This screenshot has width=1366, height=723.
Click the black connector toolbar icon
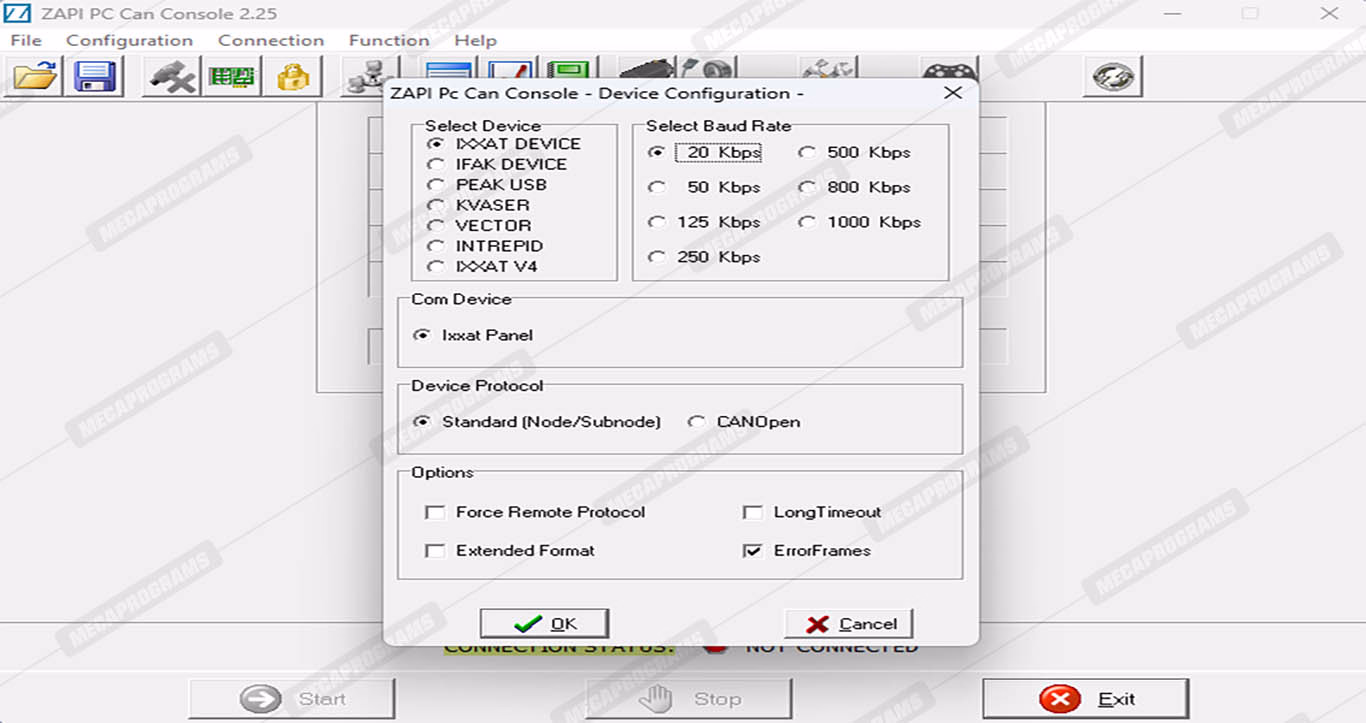[x=647, y=68]
